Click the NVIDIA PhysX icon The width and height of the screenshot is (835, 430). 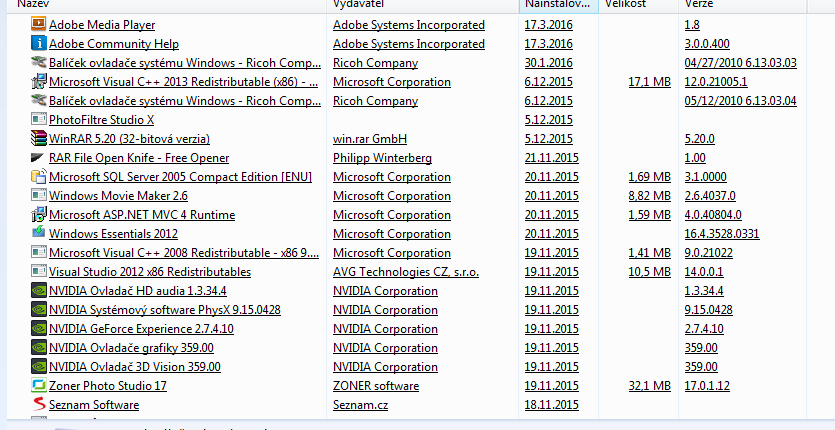pos(39,310)
